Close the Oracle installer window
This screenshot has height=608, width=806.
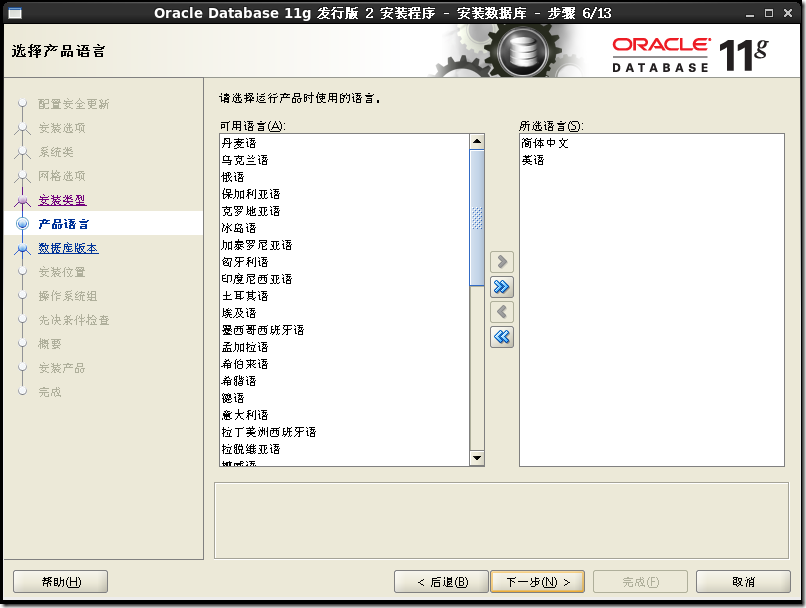(787, 13)
